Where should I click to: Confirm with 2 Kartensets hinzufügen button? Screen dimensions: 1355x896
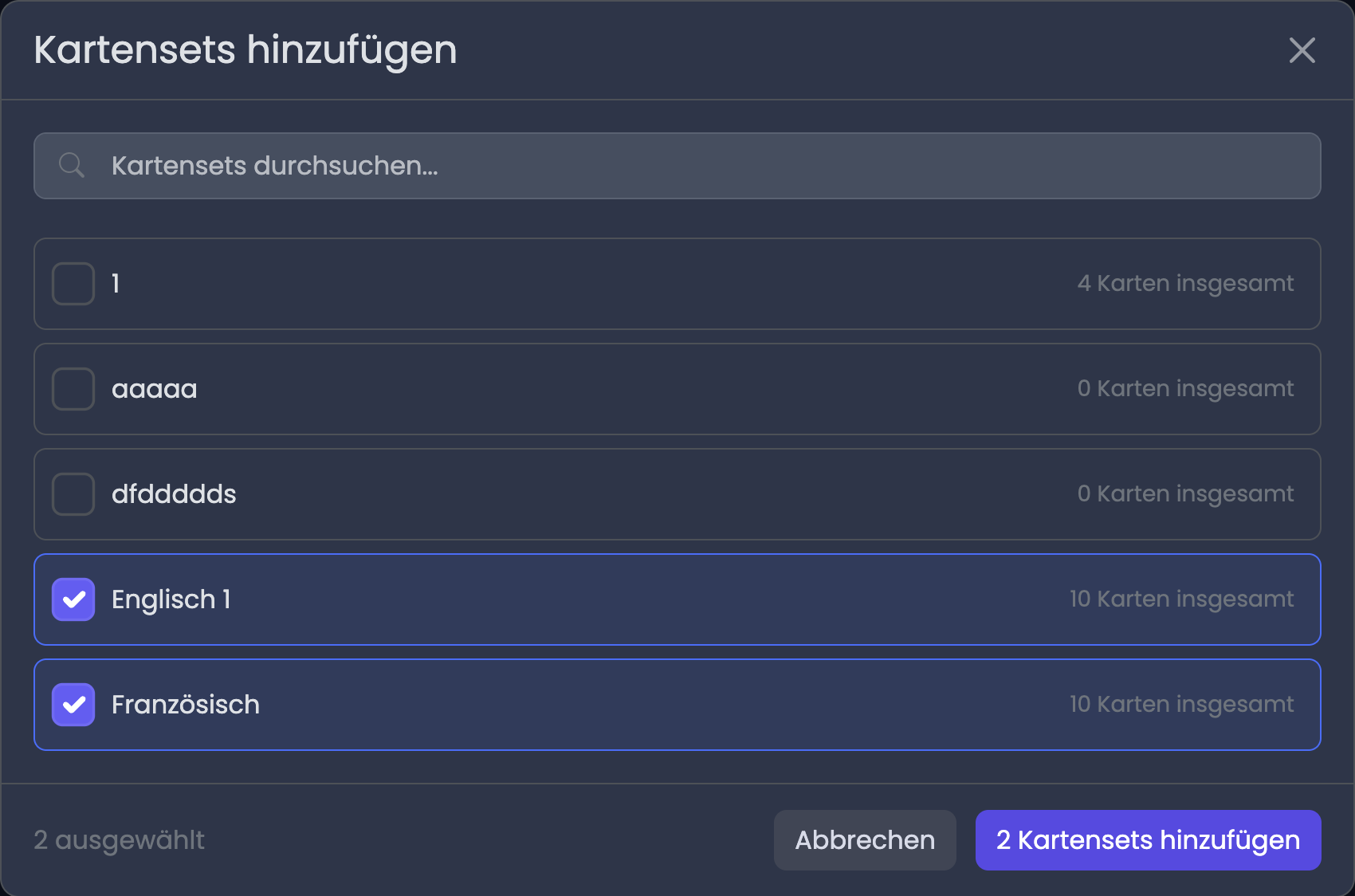tap(1148, 840)
